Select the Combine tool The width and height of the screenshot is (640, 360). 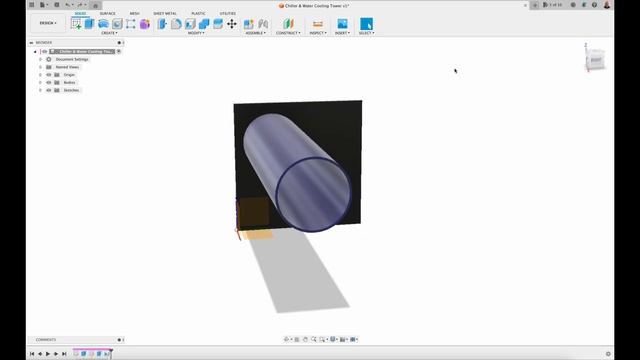(x=204, y=24)
